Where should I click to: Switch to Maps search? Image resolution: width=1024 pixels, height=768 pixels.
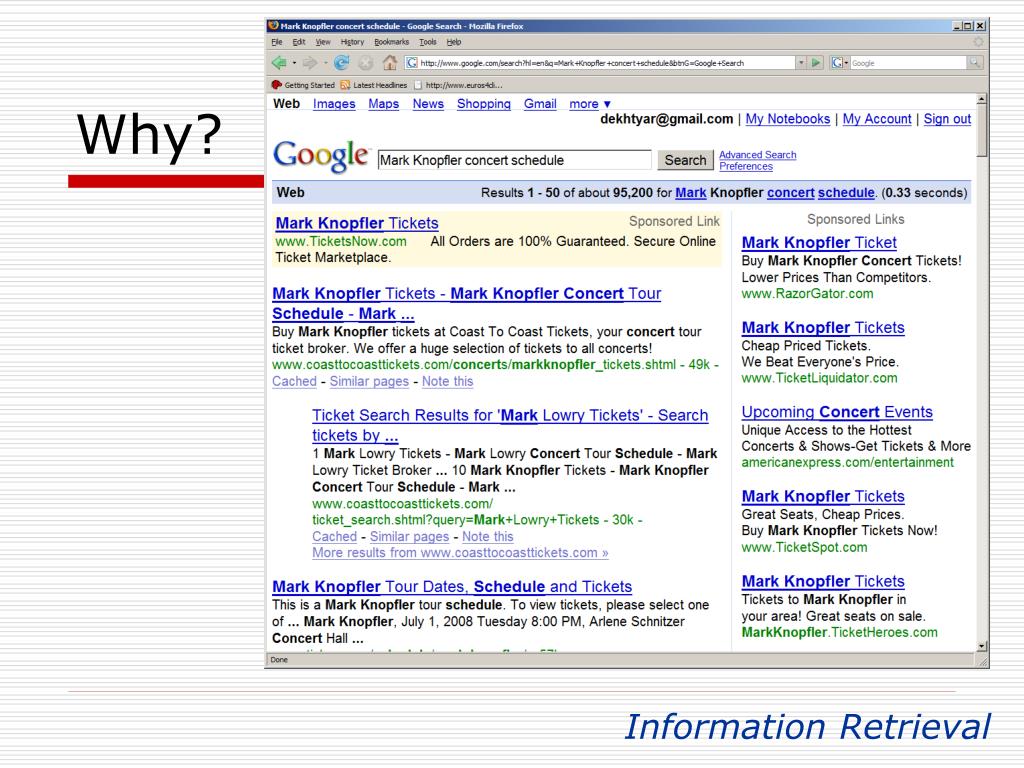(x=383, y=104)
